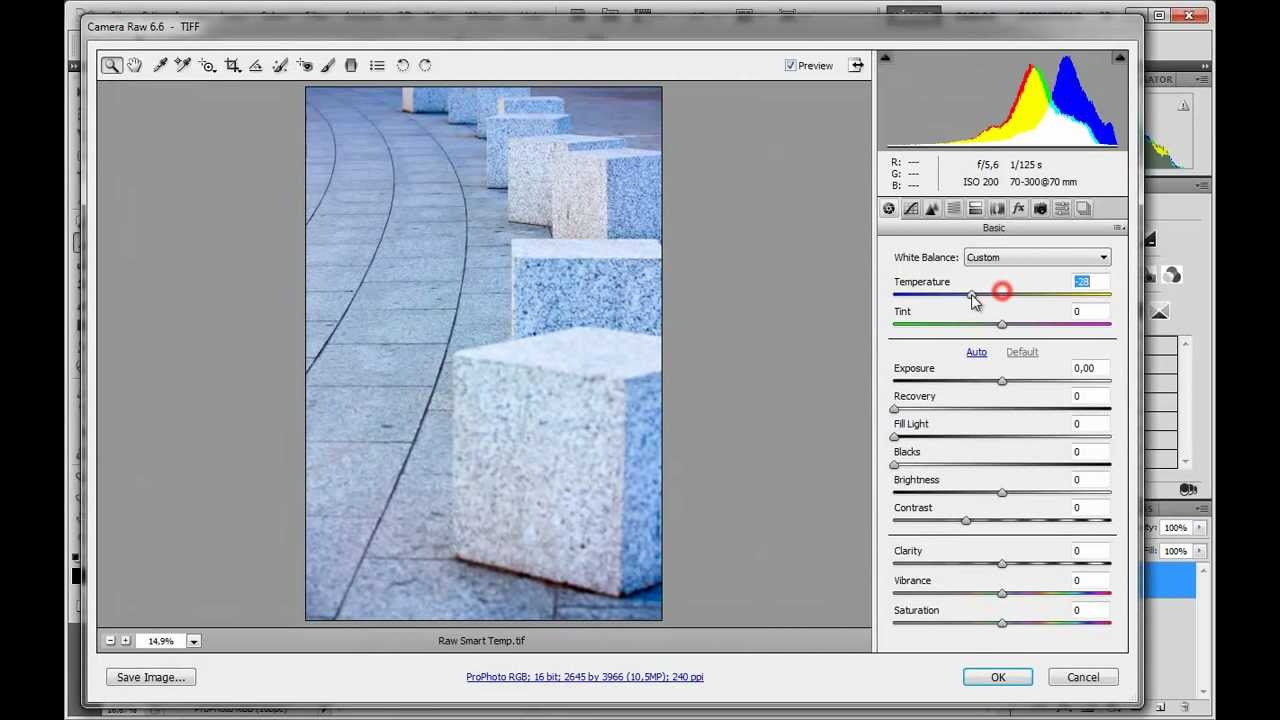Click the Contrast slider handle
Screen dimensions: 1280x720
[x=966, y=522]
